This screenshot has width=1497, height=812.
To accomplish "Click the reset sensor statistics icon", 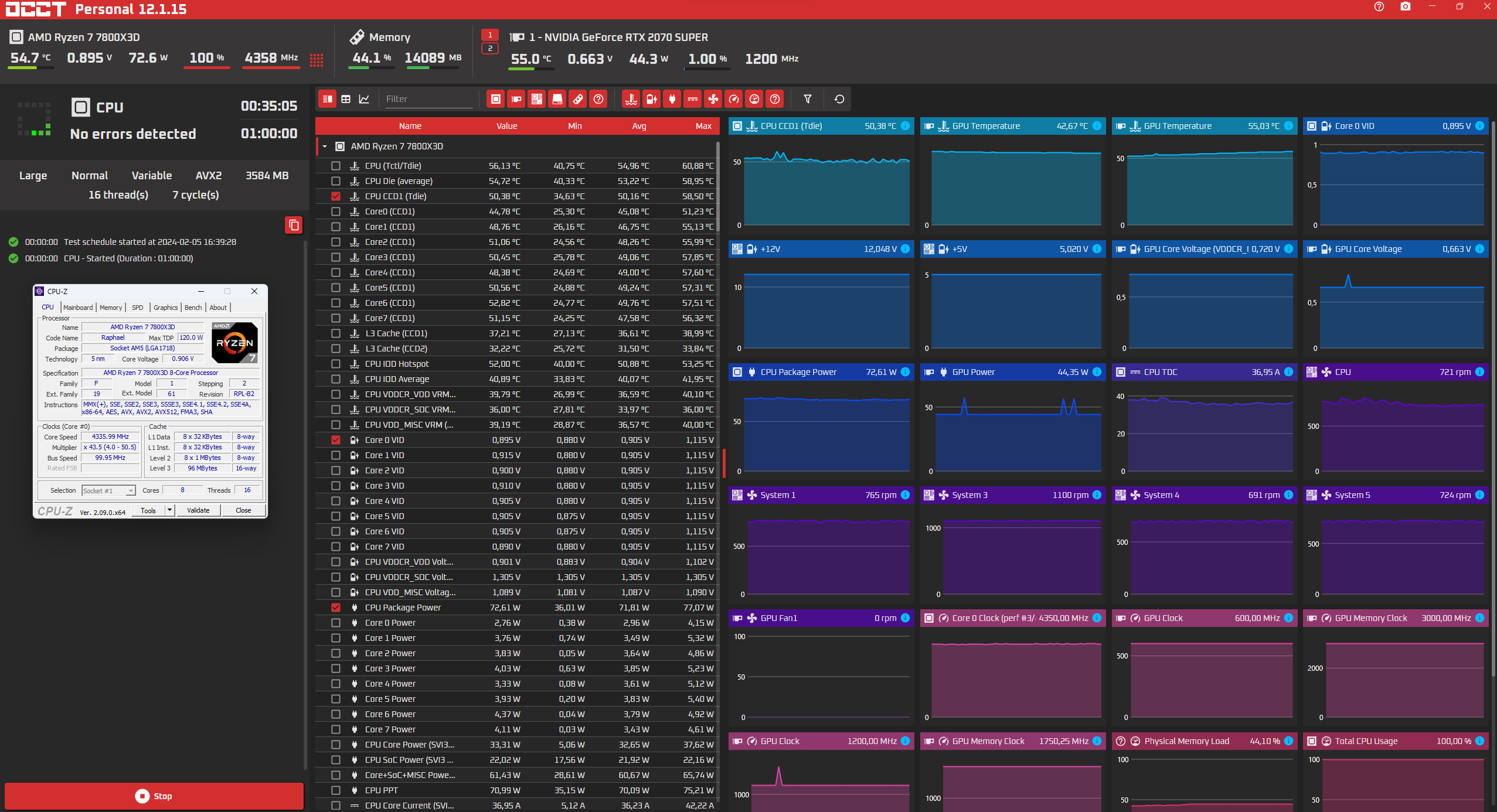I will click(x=839, y=99).
